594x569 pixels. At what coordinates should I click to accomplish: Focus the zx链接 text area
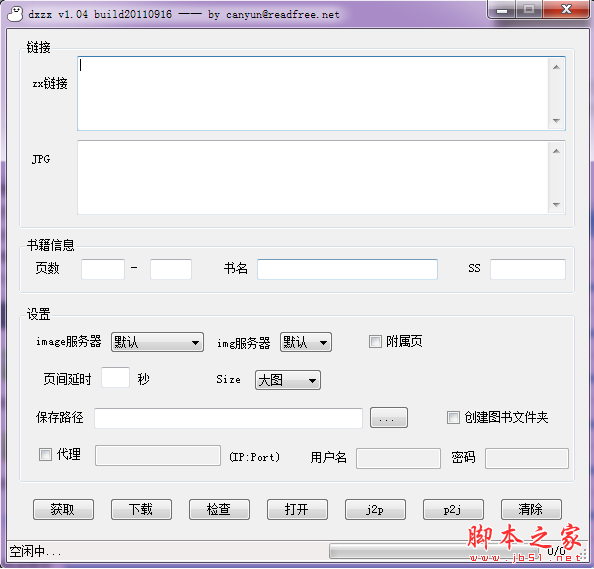313,94
